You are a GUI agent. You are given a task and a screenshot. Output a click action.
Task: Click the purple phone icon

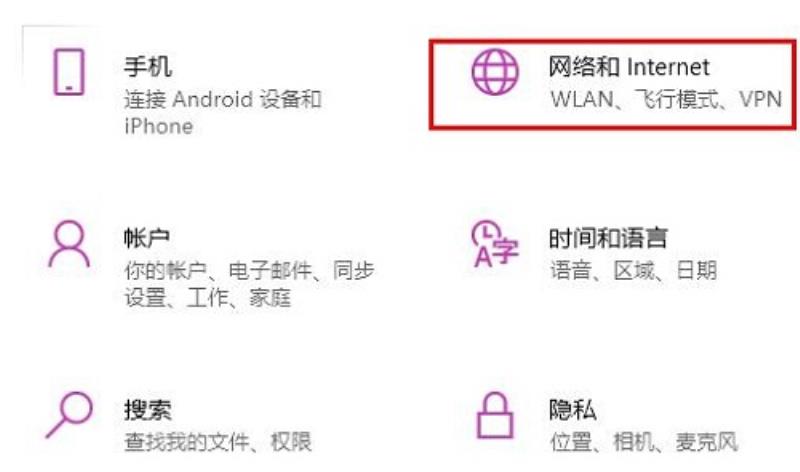point(69,72)
